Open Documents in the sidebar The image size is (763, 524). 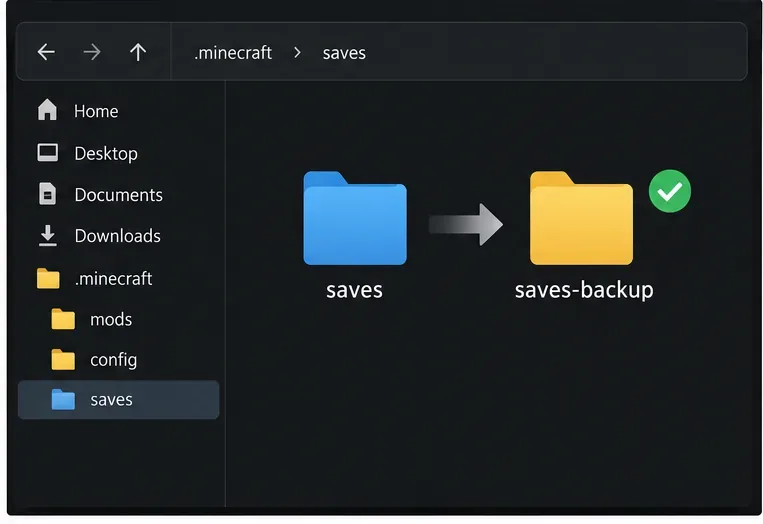(x=118, y=195)
